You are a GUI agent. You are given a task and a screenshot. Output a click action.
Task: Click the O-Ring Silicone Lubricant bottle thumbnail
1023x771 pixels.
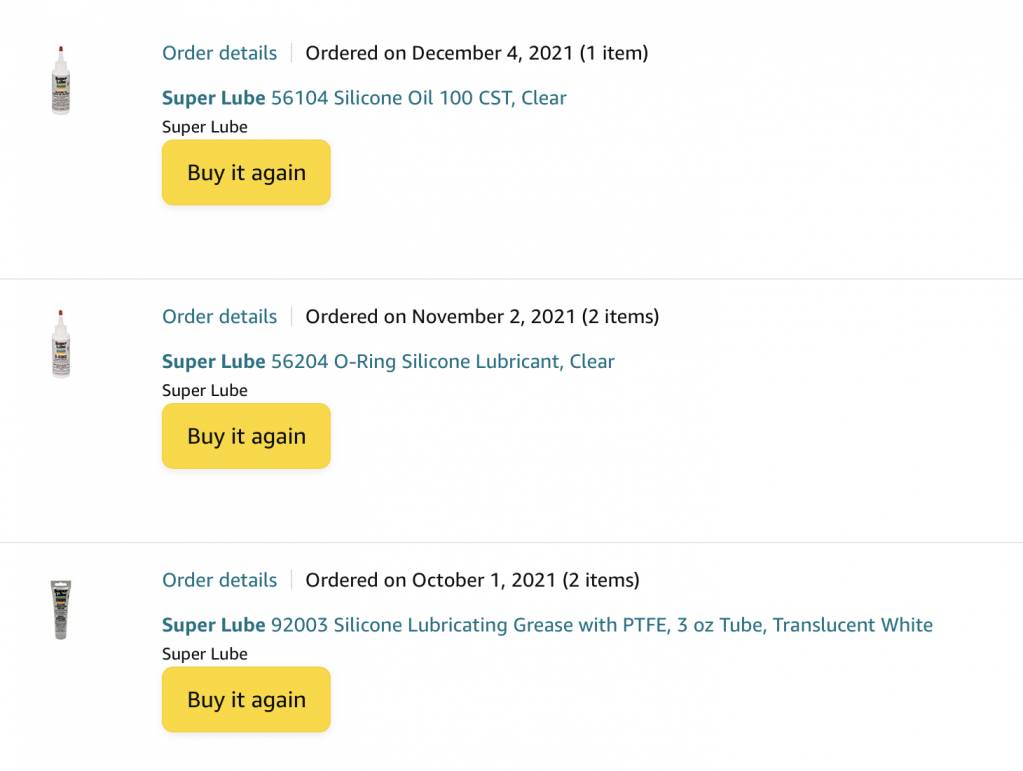click(x=61, y=344)
